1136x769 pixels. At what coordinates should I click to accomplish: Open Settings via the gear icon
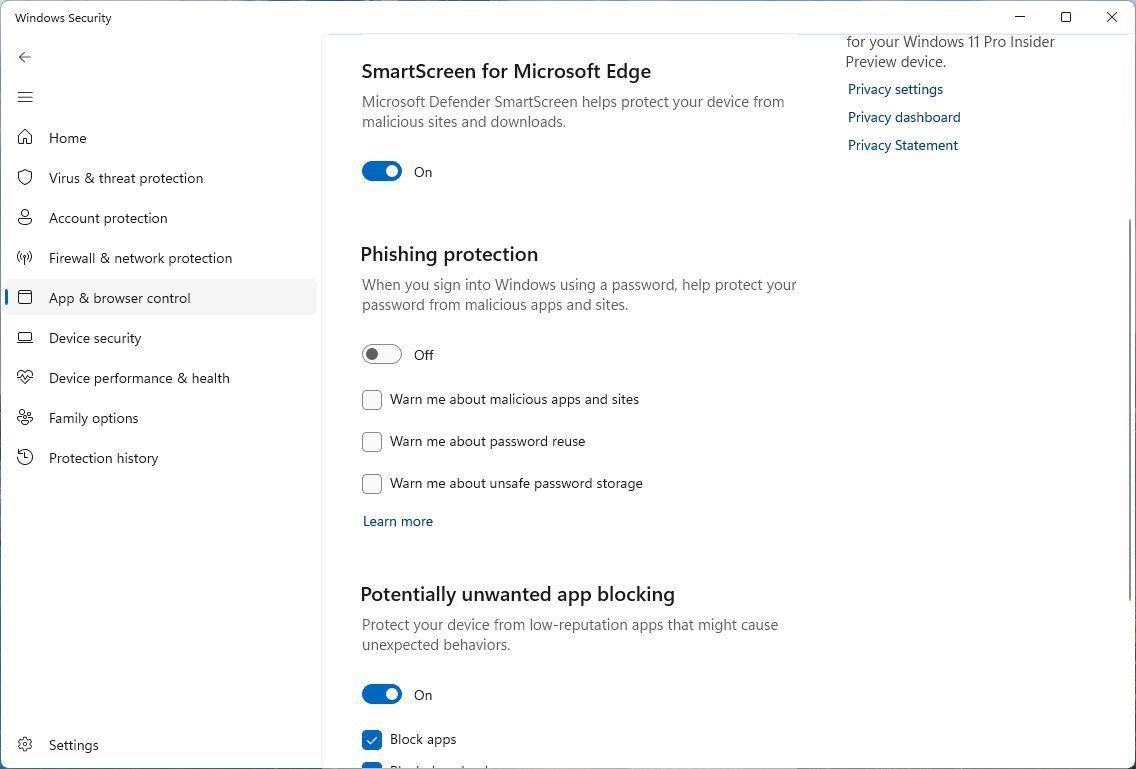coord(24,745)
